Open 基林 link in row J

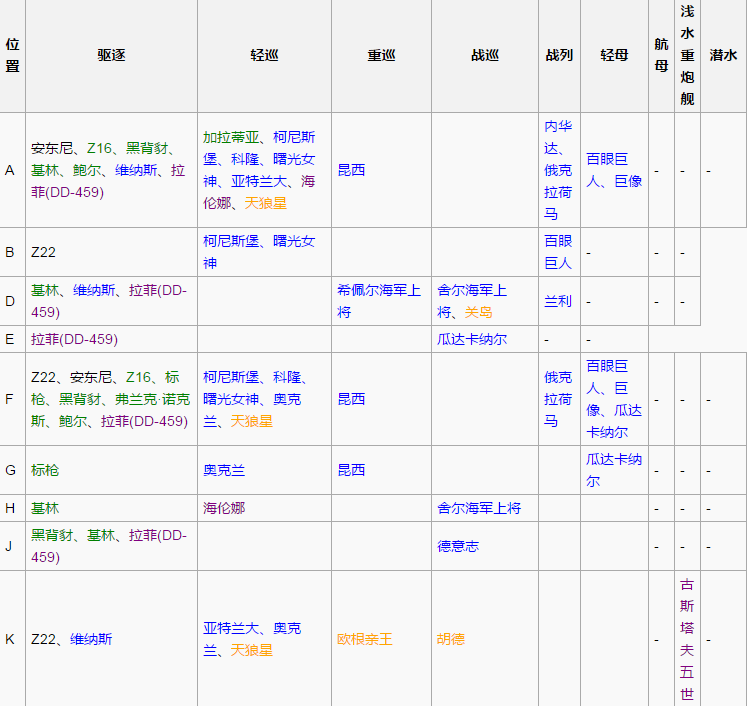click(x=101, y=535)
